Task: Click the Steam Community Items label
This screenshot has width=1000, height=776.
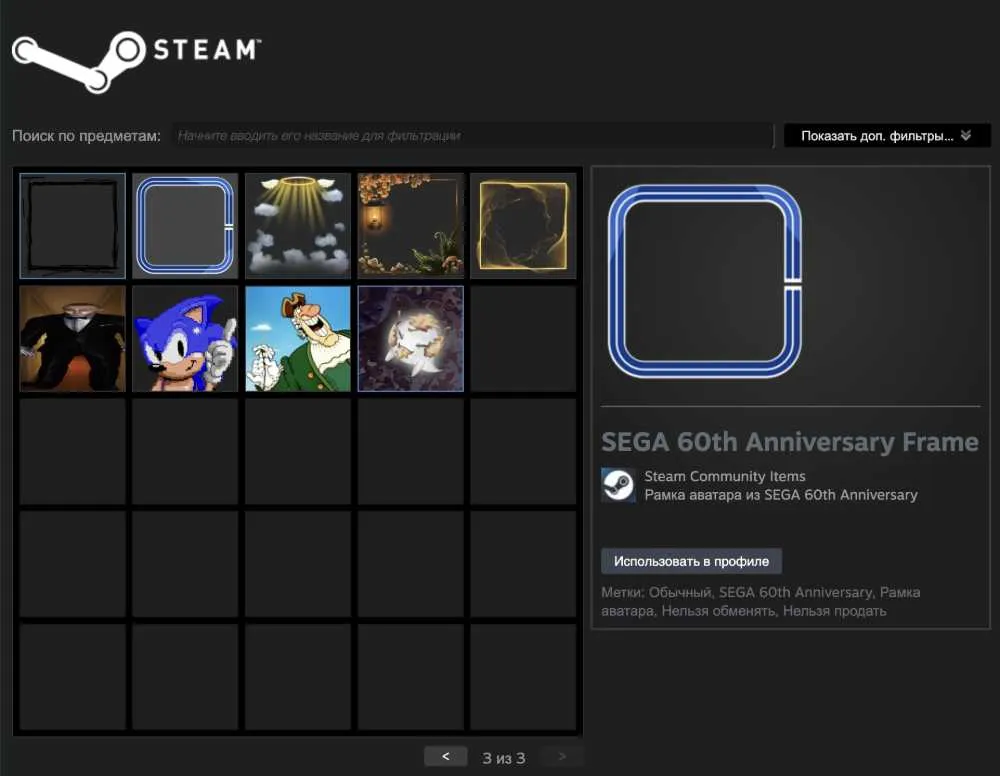Action: tap(724, 476)
